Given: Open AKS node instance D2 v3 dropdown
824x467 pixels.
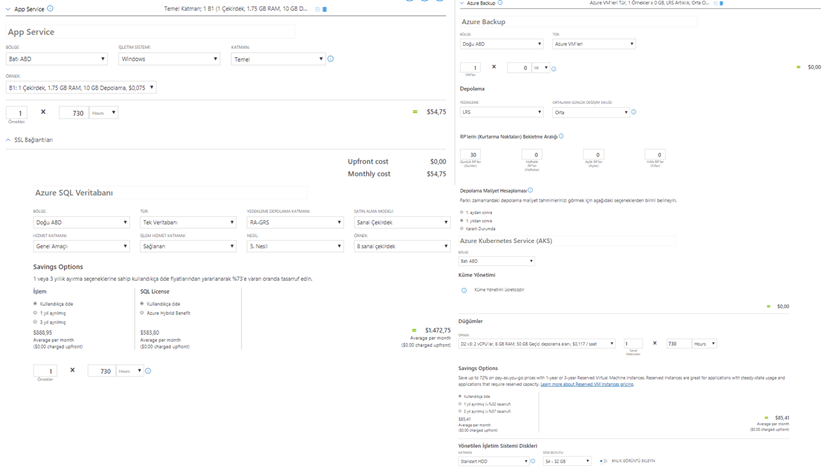Looking at the screenshot, I should click(537, 344).
